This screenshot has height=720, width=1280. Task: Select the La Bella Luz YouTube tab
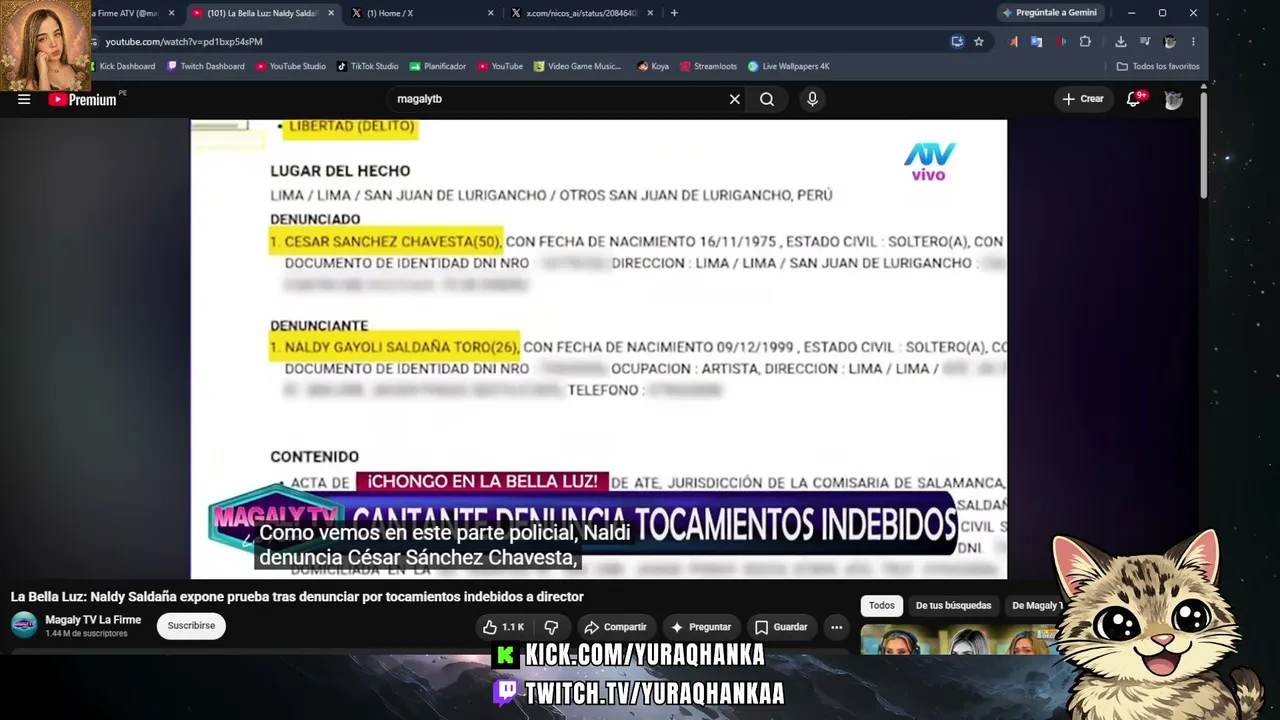coord(262,13)
